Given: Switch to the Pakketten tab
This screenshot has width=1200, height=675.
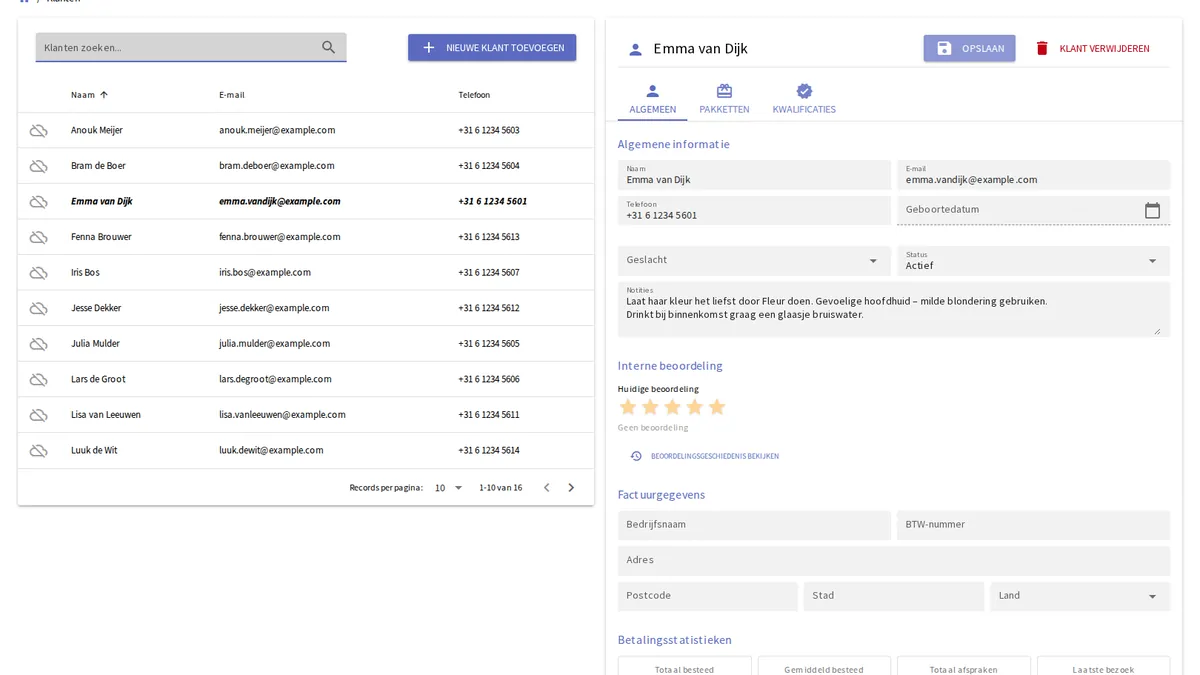Looking at the screenshot, I should (724, 100).
